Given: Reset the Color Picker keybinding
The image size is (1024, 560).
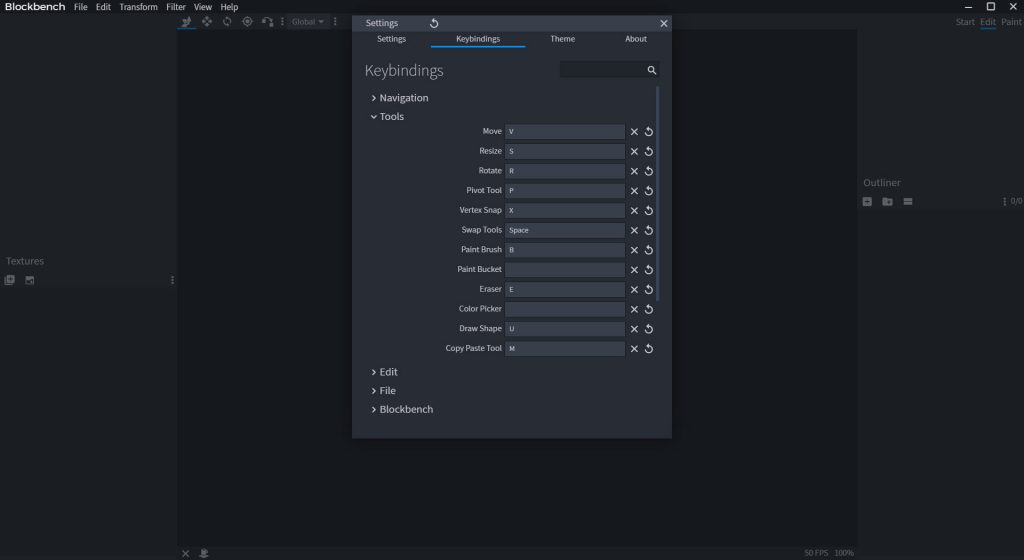Looking at the screenshot, I should (648, 309).
